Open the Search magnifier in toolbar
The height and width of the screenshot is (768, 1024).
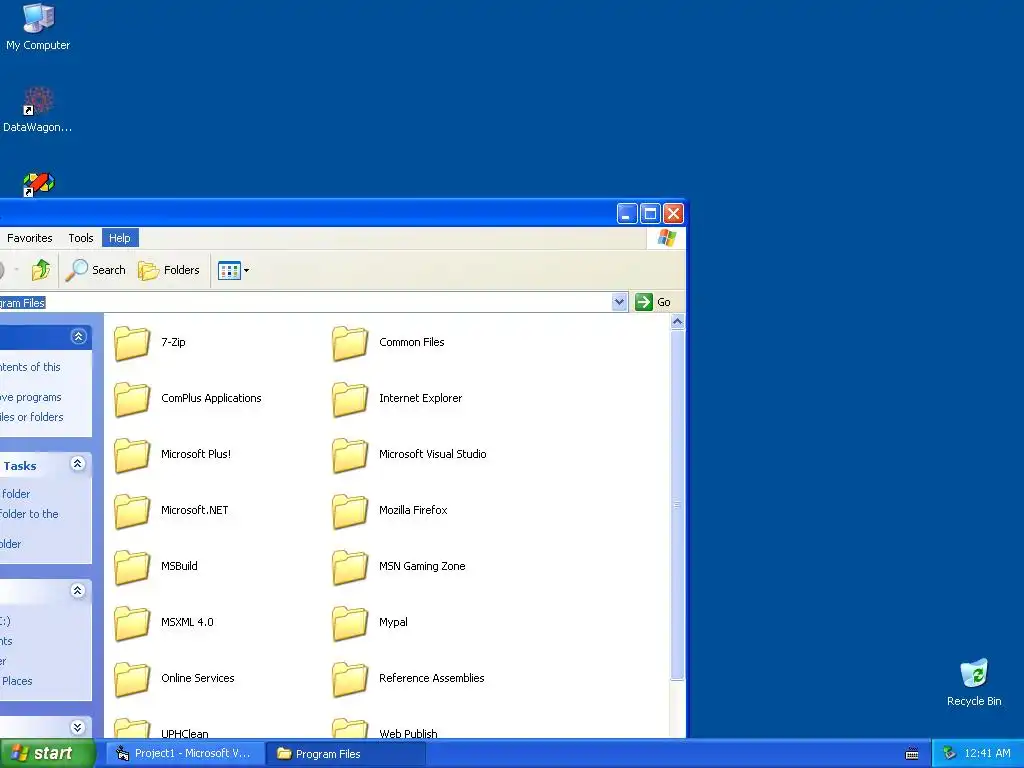95,270
